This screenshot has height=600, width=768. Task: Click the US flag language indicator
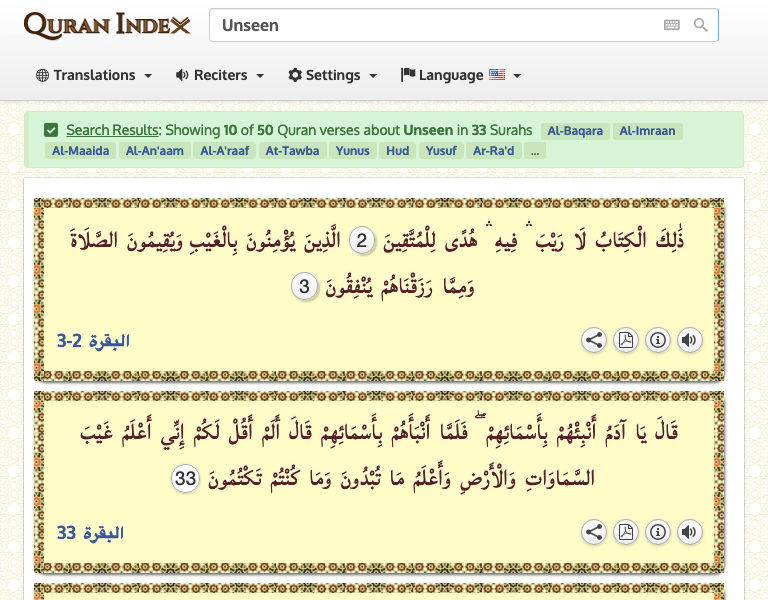(x=497, y=74)
